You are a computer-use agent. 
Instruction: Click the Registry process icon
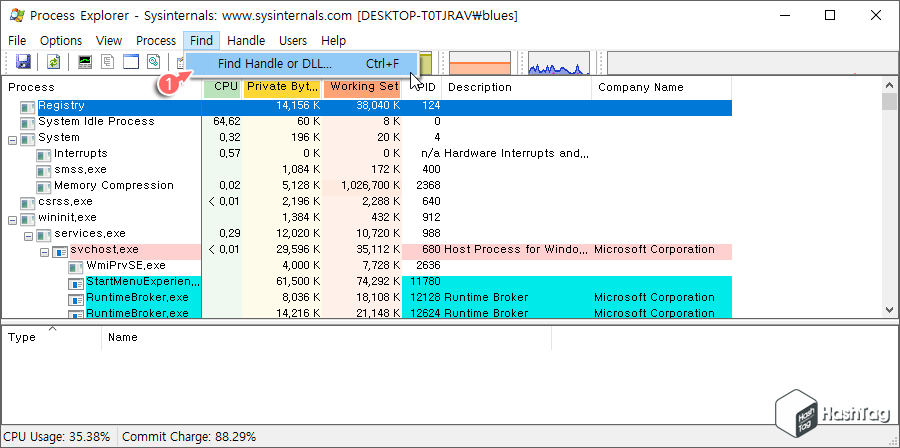click(x=28, y=107)
